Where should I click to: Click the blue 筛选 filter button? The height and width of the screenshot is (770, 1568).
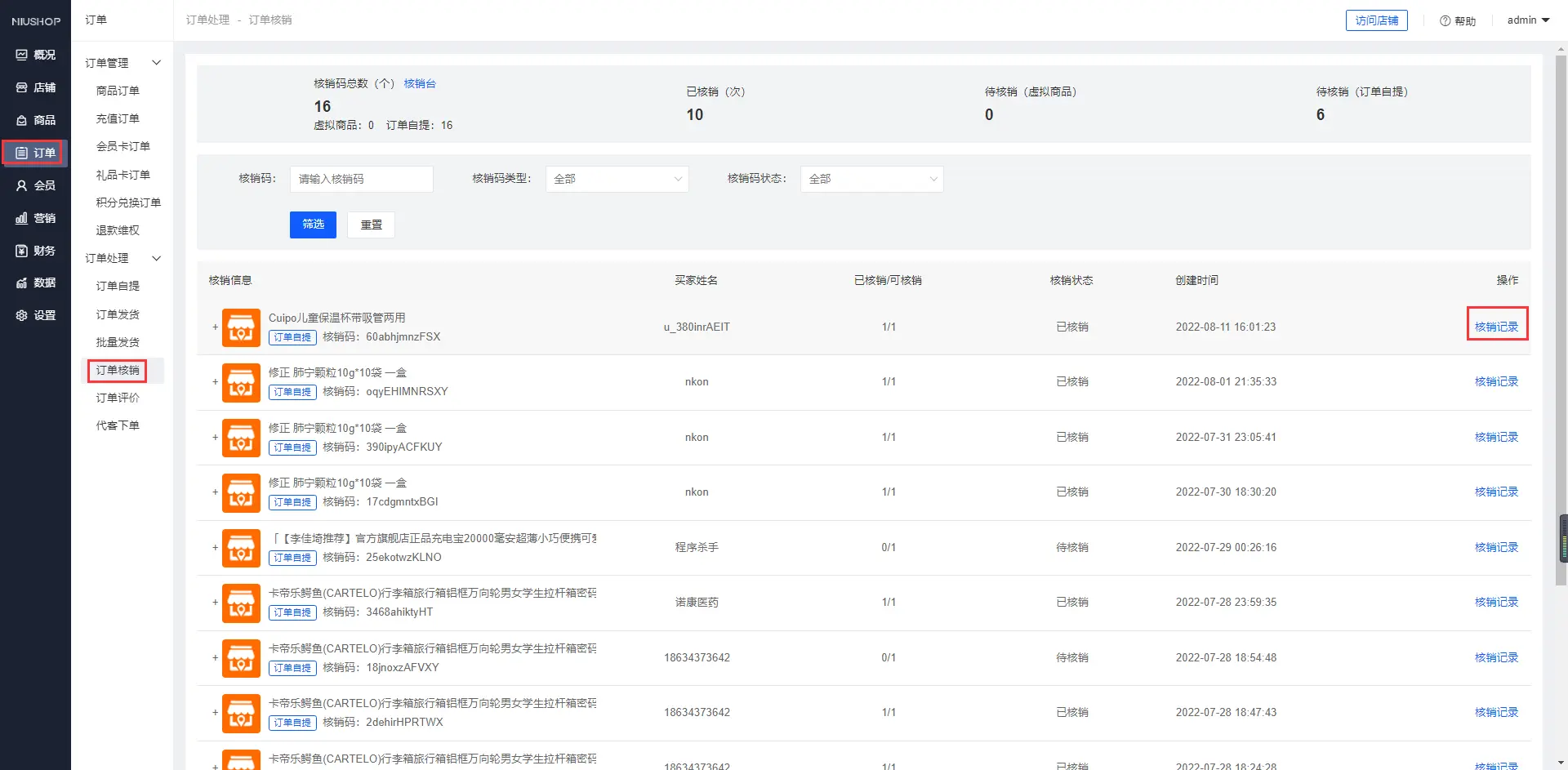coord(313,225)
